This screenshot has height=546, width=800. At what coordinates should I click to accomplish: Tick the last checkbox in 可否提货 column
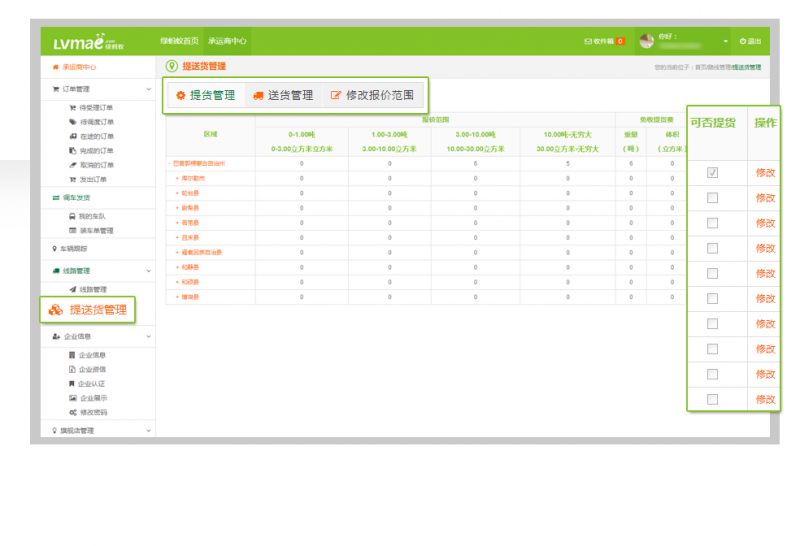pyautogui.click(x=712, y=399)
